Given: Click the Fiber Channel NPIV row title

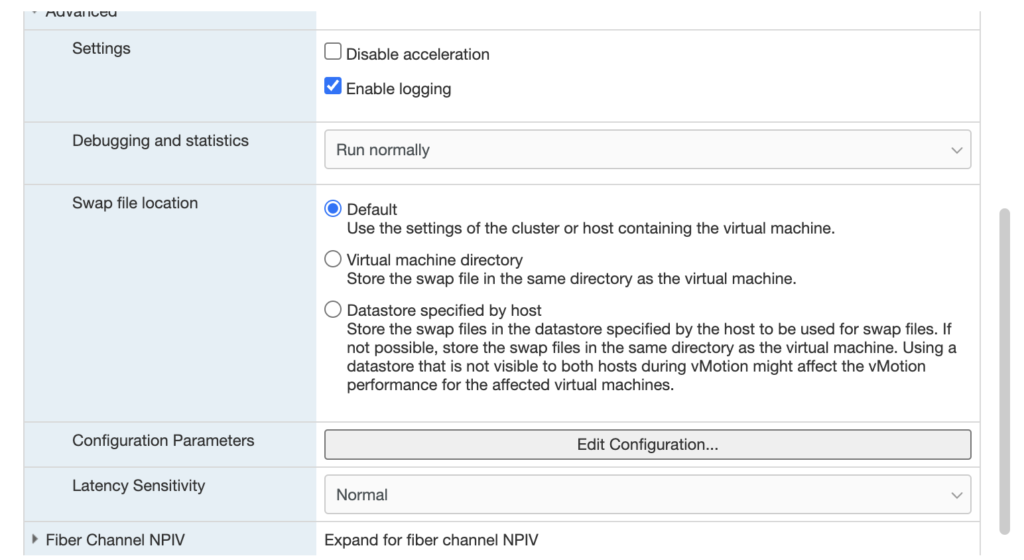Looking at the screenshot, I should click(x=115, y=540).
